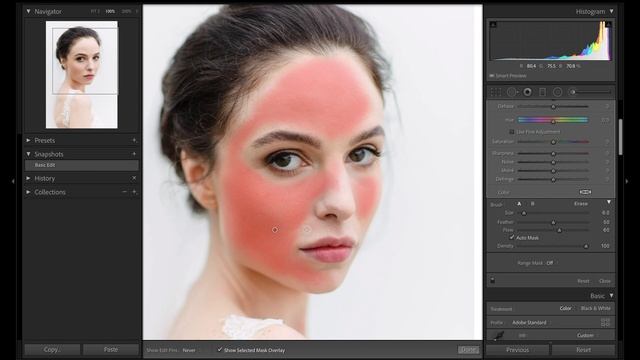Select brush A
Image resolution: width=640 pixels, height=360 pixels.
[519, 204]
